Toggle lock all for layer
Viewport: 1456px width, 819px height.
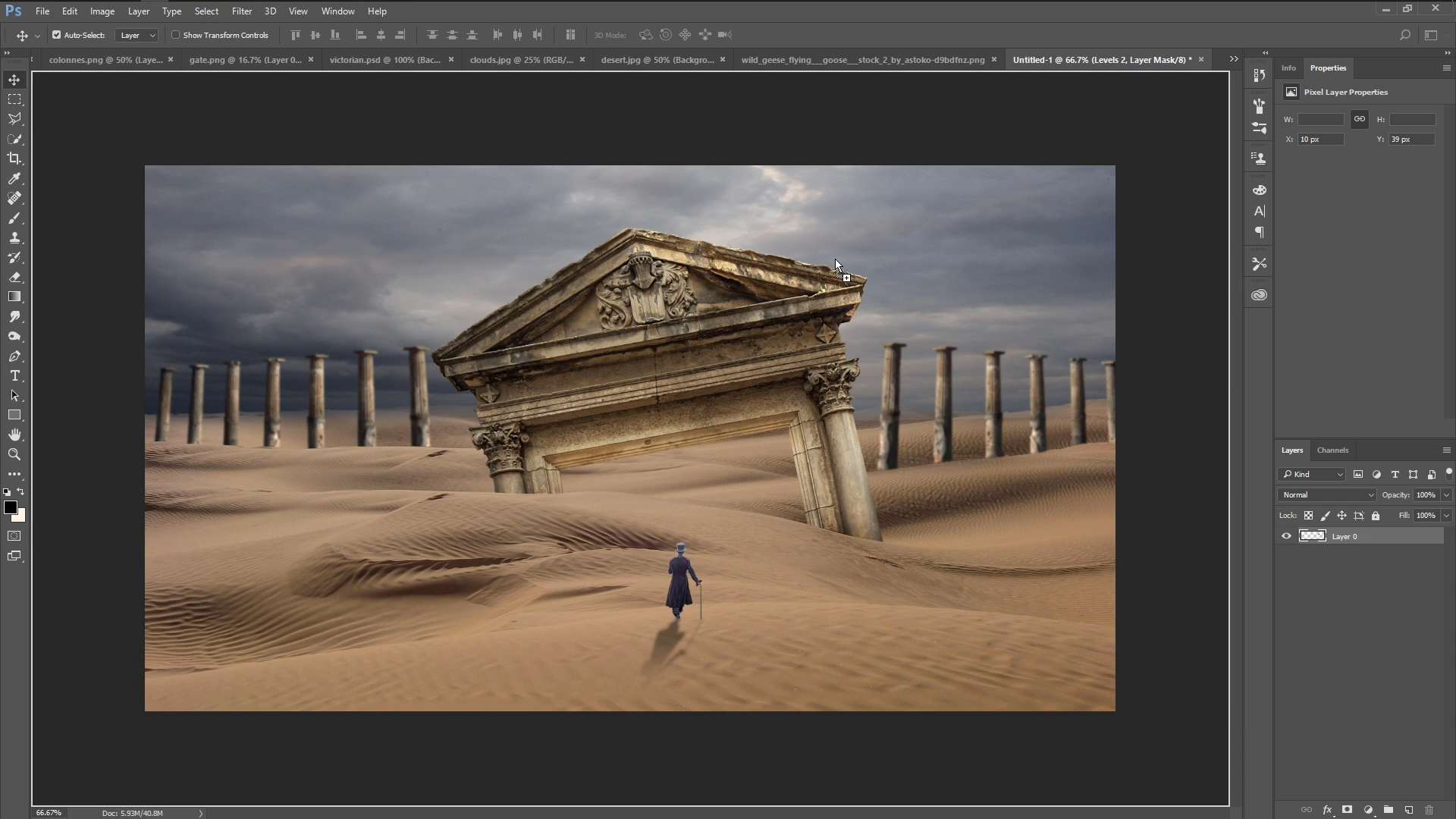tap(1376, 516)
